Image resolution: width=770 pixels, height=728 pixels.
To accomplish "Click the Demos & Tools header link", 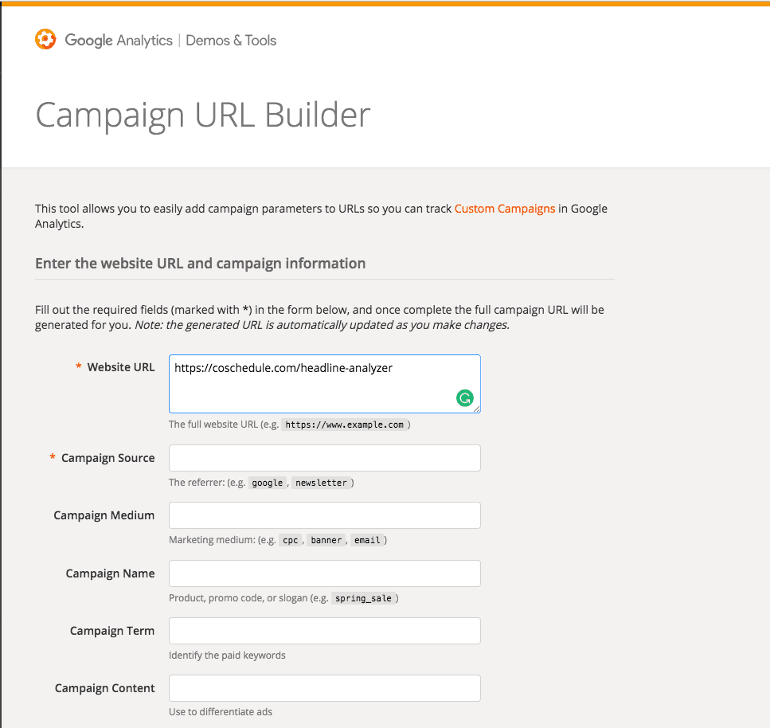I will point(231,40).
